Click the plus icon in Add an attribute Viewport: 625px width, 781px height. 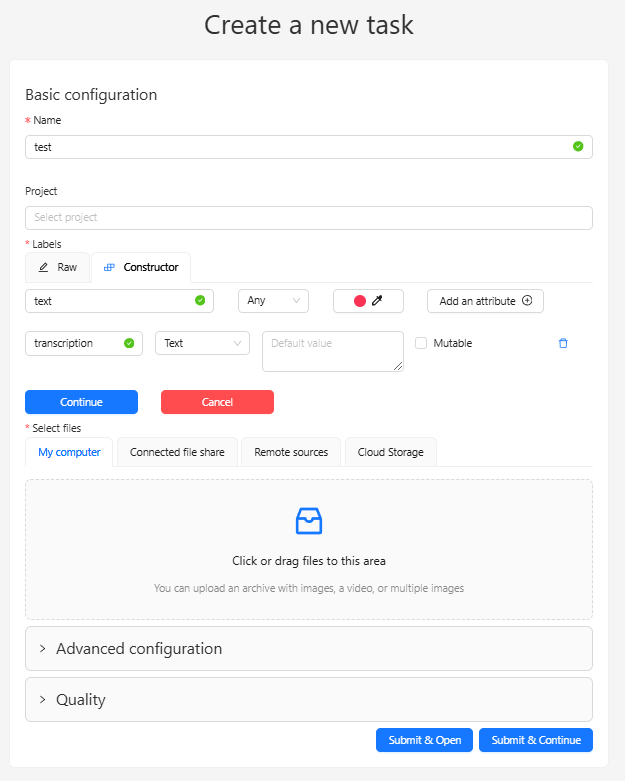527,300
